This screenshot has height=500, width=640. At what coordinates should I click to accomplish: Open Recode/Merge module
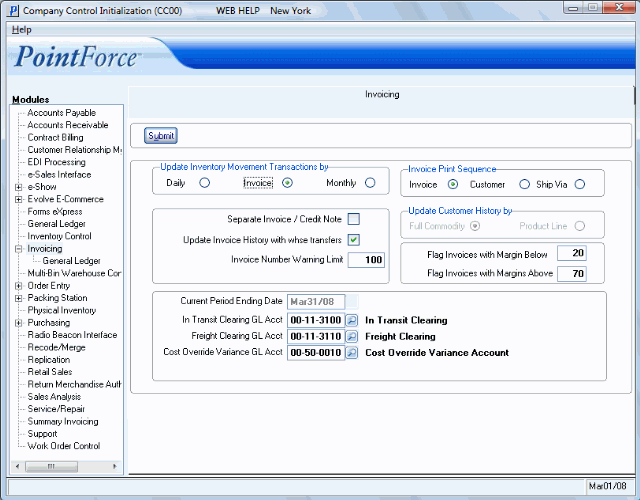tap(56, 347)
